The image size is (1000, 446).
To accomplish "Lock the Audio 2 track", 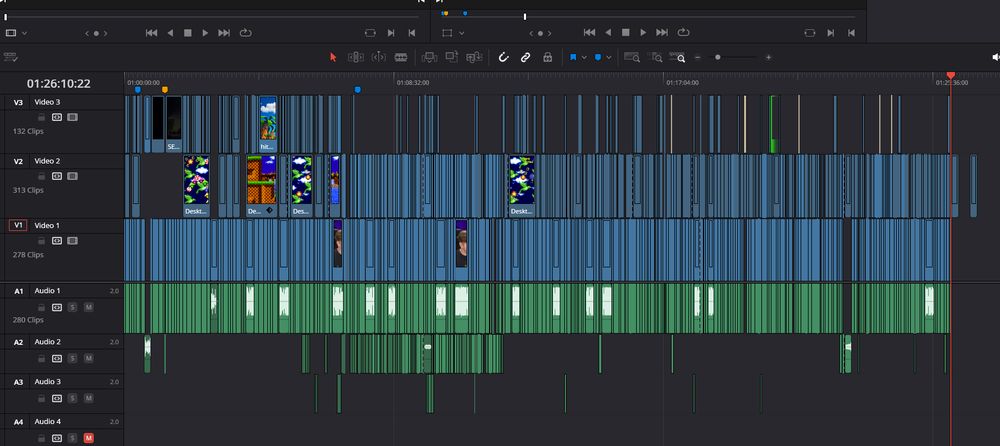I will click(41, 359).
